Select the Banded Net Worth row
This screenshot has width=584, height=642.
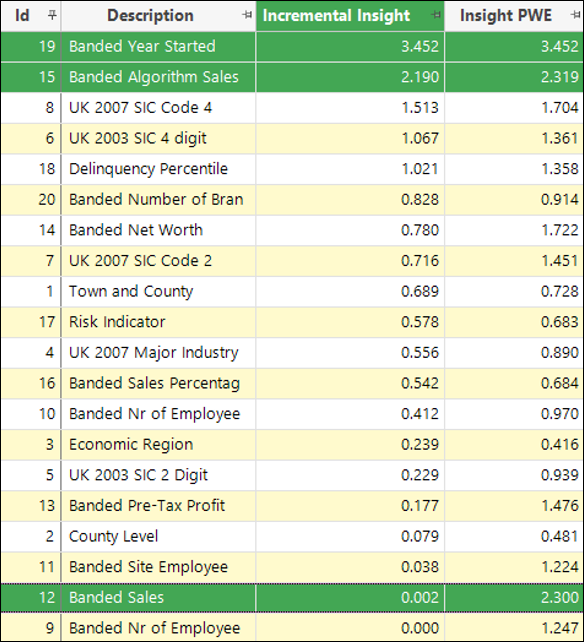click(x=292, y=230)
